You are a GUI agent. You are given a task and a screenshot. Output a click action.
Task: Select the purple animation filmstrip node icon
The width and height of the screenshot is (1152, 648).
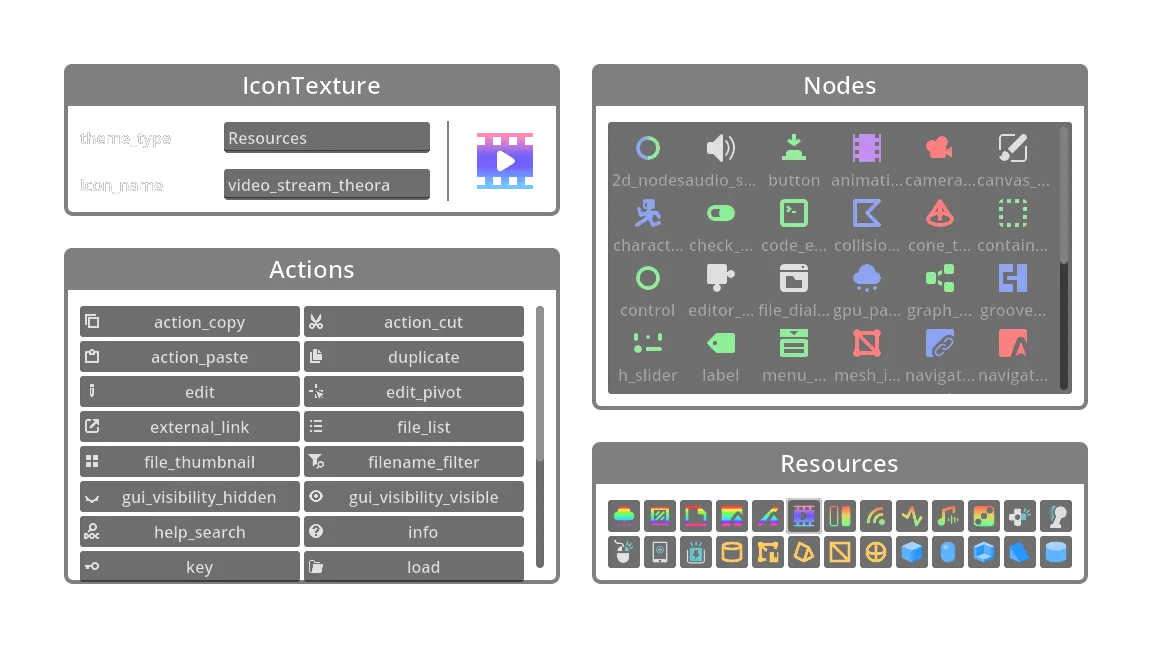pyautogui.click(x=866, y=148)
